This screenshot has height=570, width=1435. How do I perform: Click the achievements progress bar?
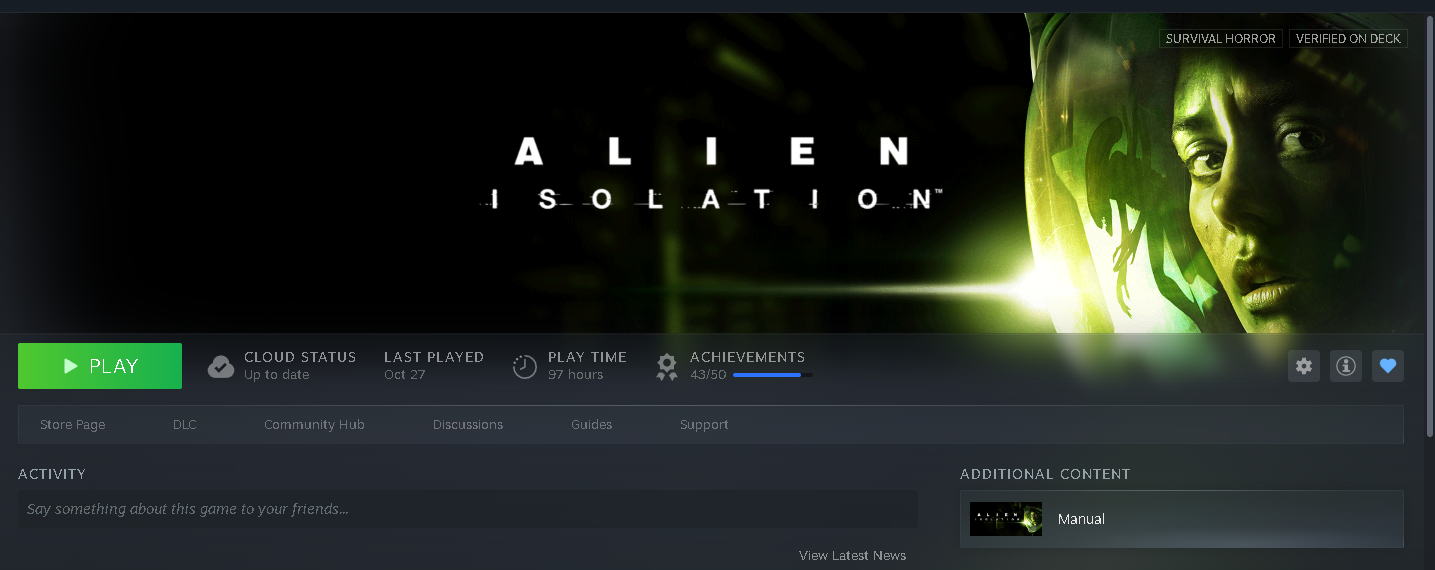(772, 375)
